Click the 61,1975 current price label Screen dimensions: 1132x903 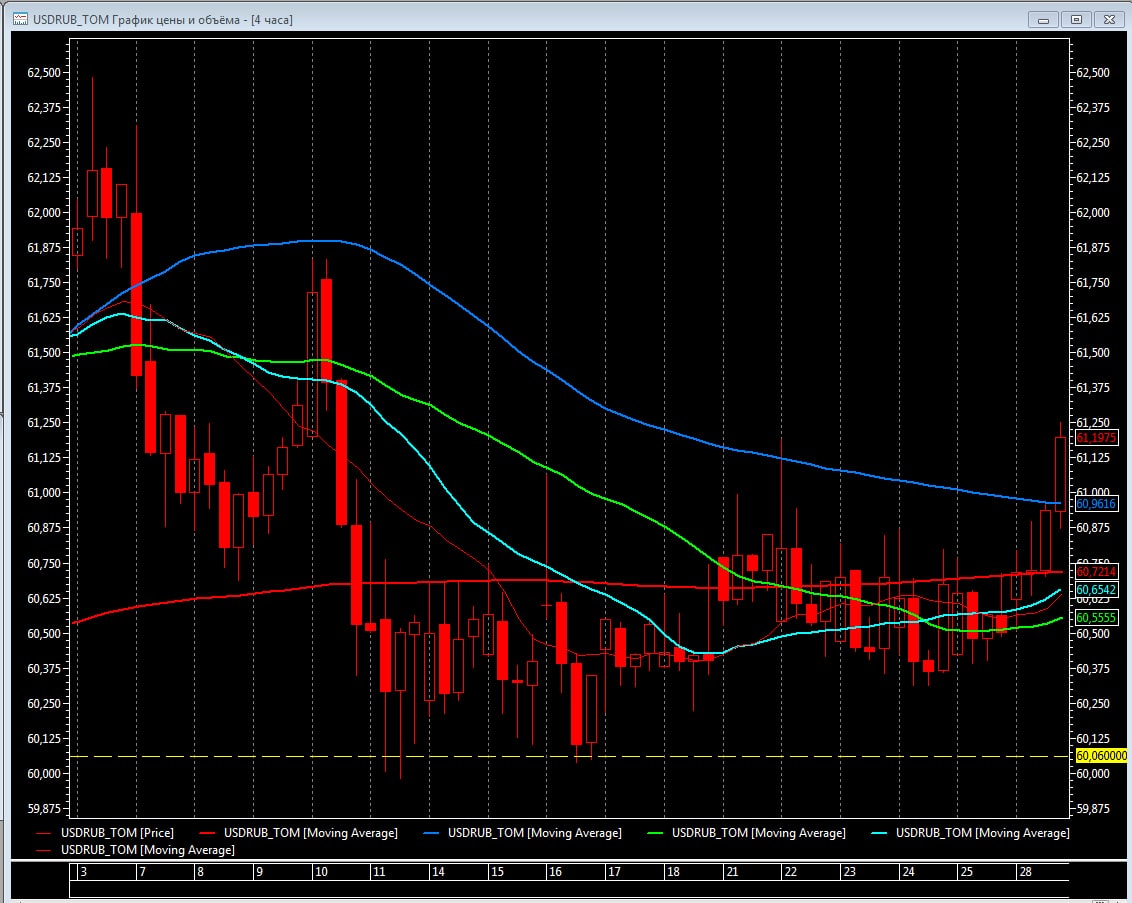tap(1095, 438)
